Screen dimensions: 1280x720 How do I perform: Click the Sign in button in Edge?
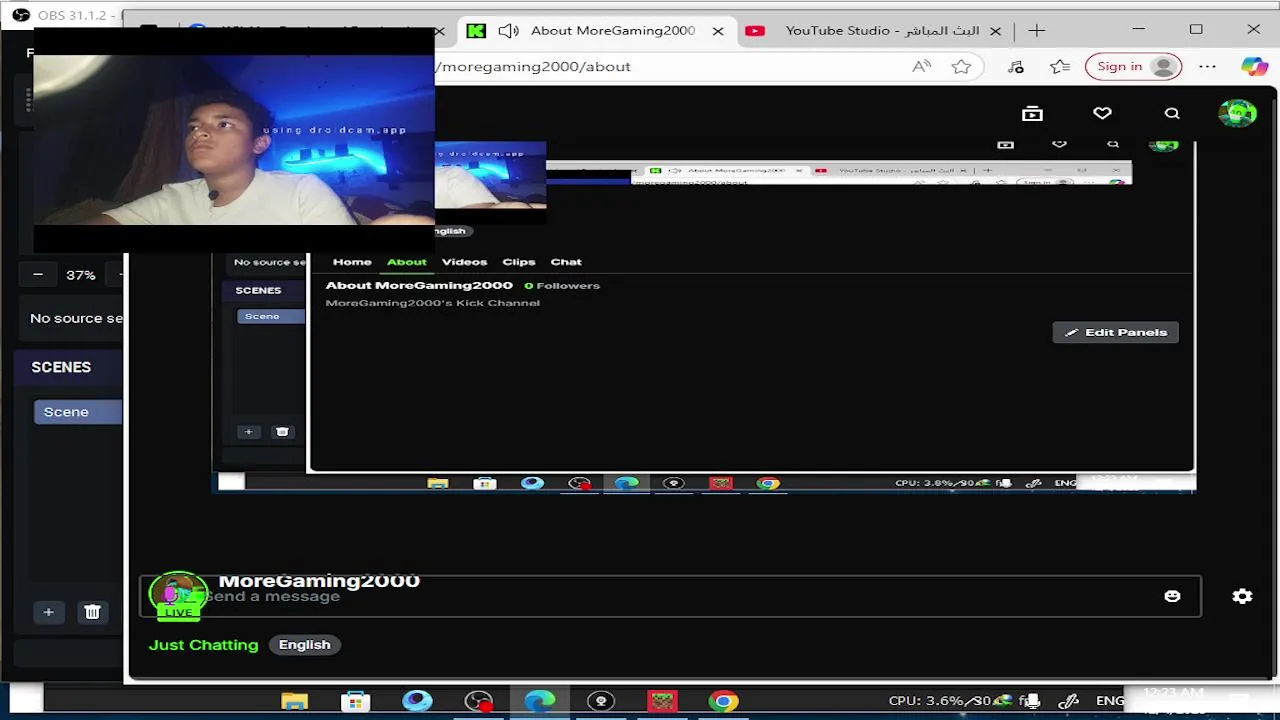pos(1134,67)
